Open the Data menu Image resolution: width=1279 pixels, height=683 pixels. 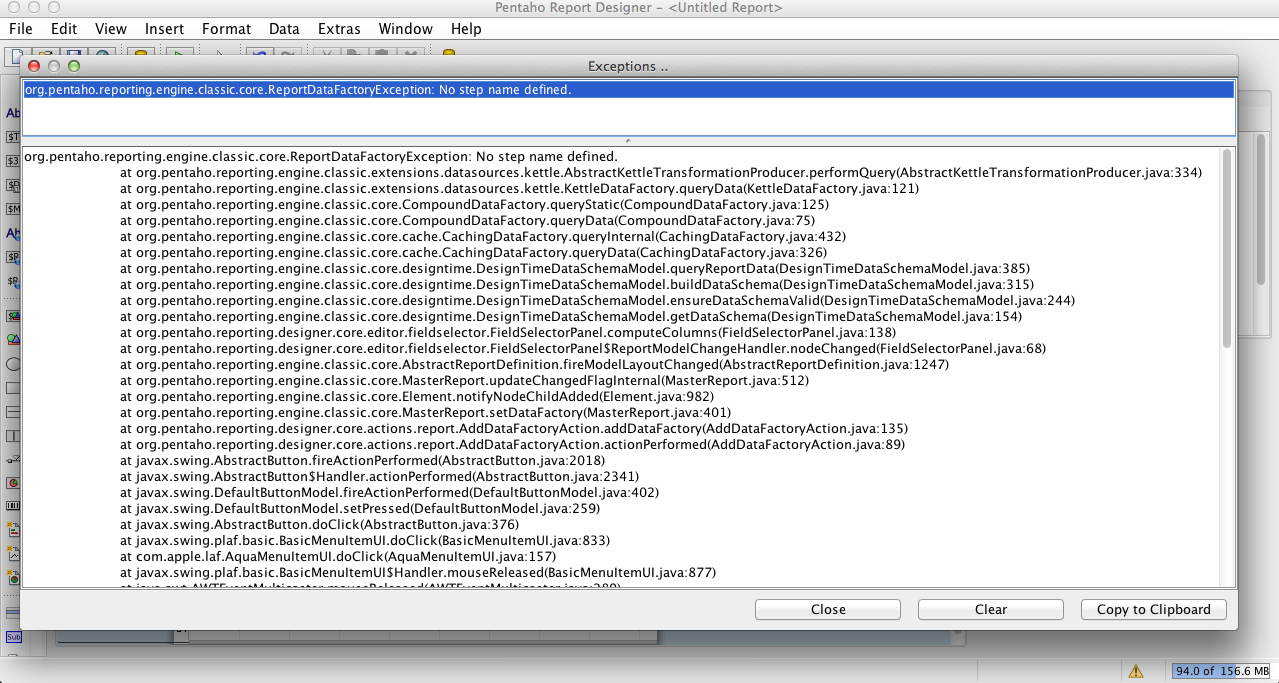284,29
